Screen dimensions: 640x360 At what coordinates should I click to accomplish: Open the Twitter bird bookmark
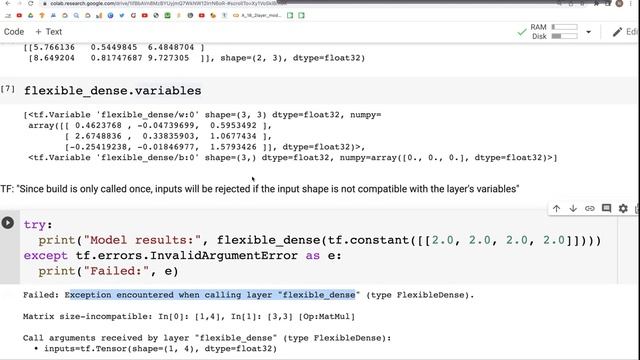122,16
